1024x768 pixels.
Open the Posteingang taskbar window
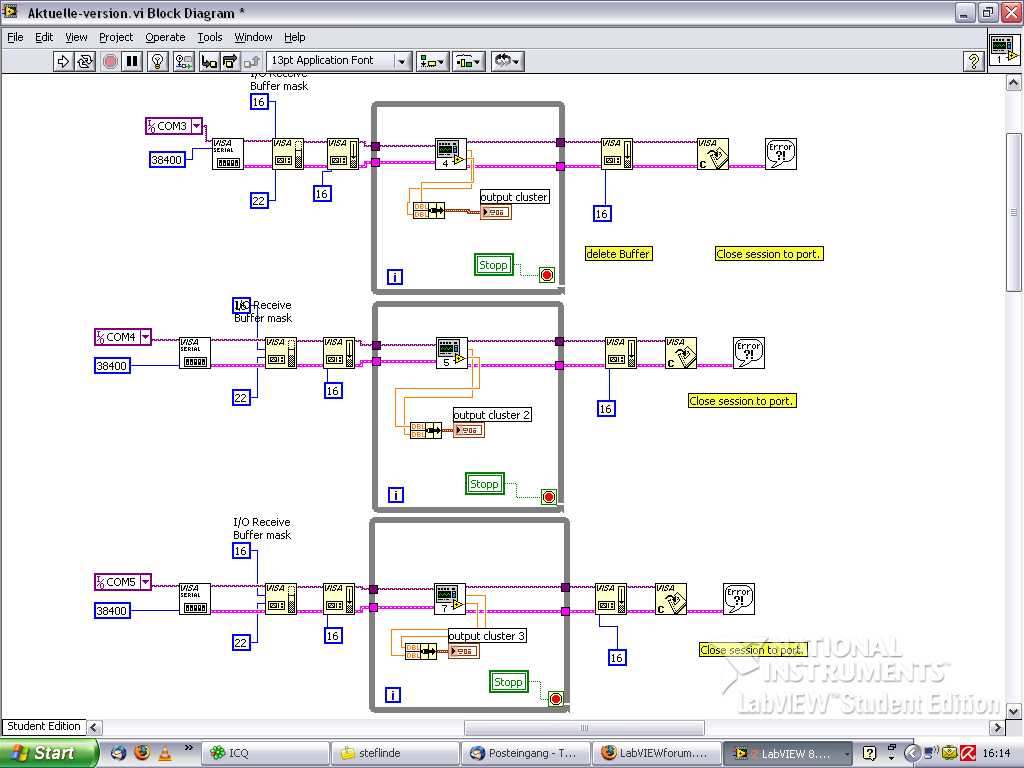pos(526,753)
